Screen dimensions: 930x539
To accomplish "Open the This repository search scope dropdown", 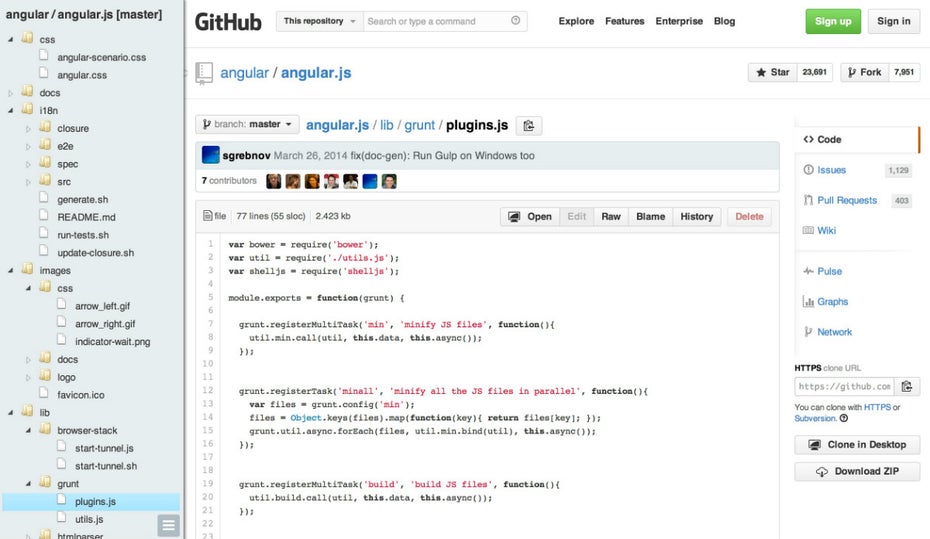I will pyautogui.click(x=320, y=21).
